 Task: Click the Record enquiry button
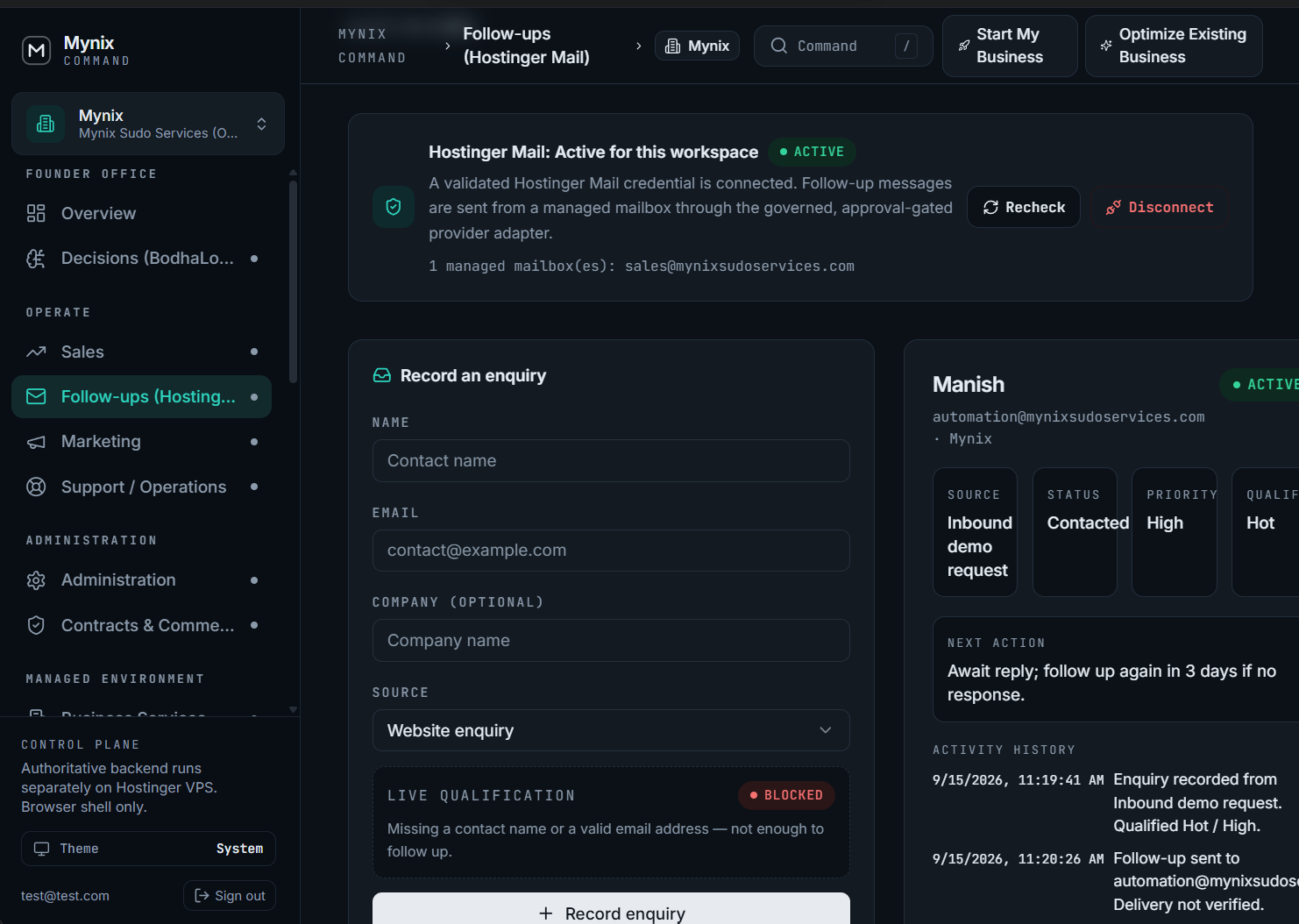coord(611,910)
